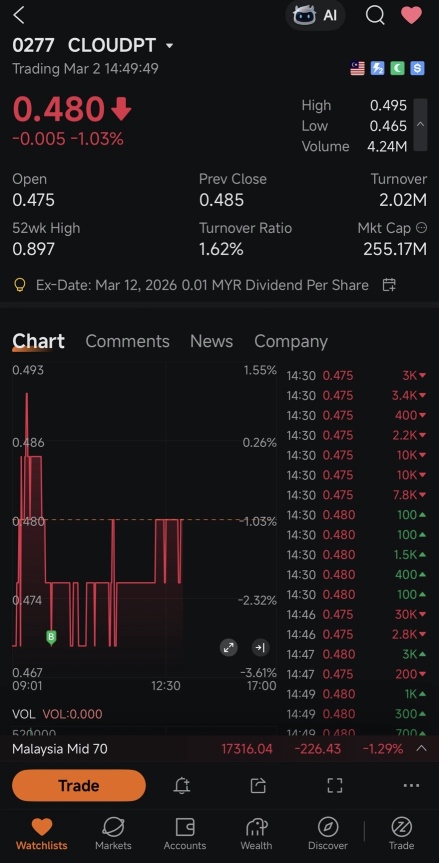439x863 pixels.
Task: Open Discover in bottom navigation
Action: click(x=328, y=833)
